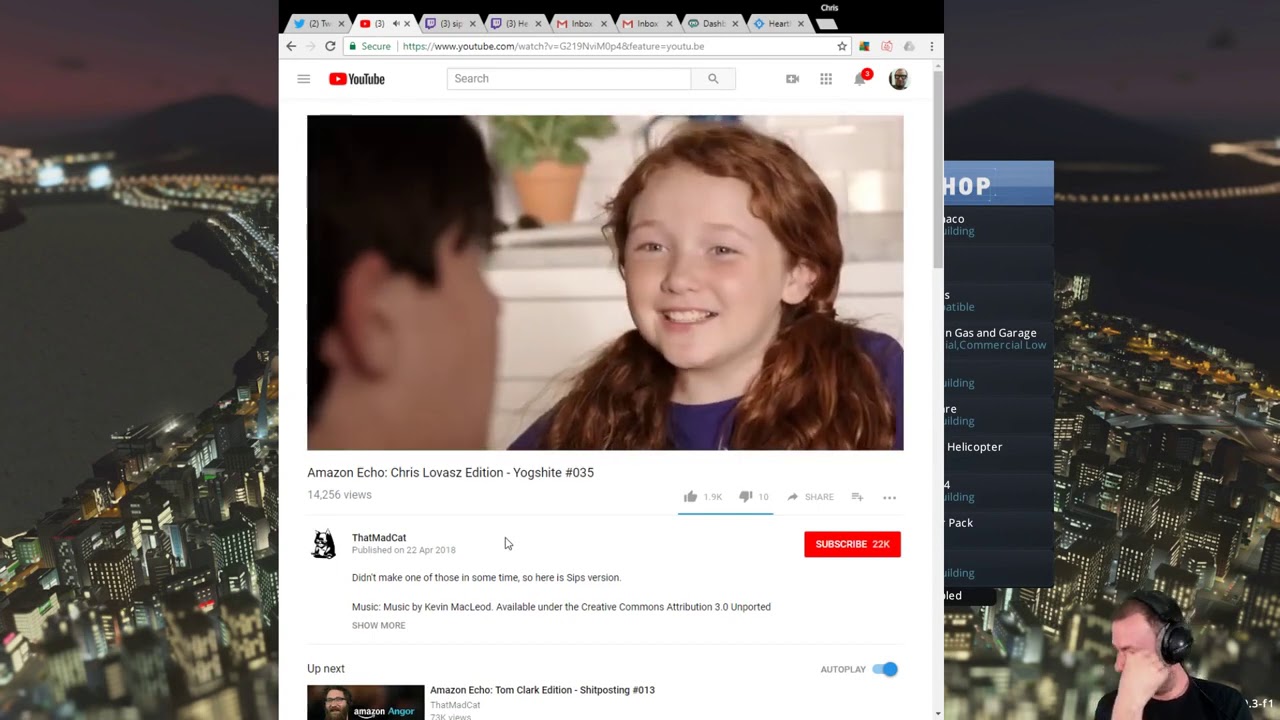
Task: Select 'Pack' item in game panel
Action: click(960, 523)
